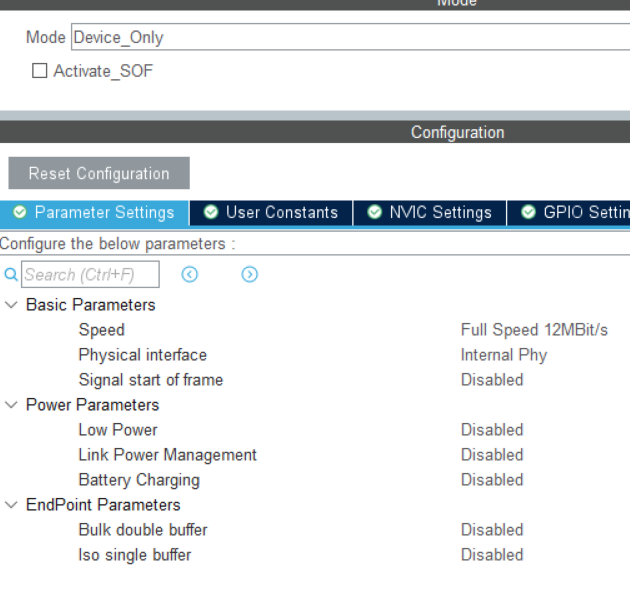Click the Full Speed 12MBit/s value
Image resolution: width=630 pixels, height=591 pixels.
pos(534,330)
